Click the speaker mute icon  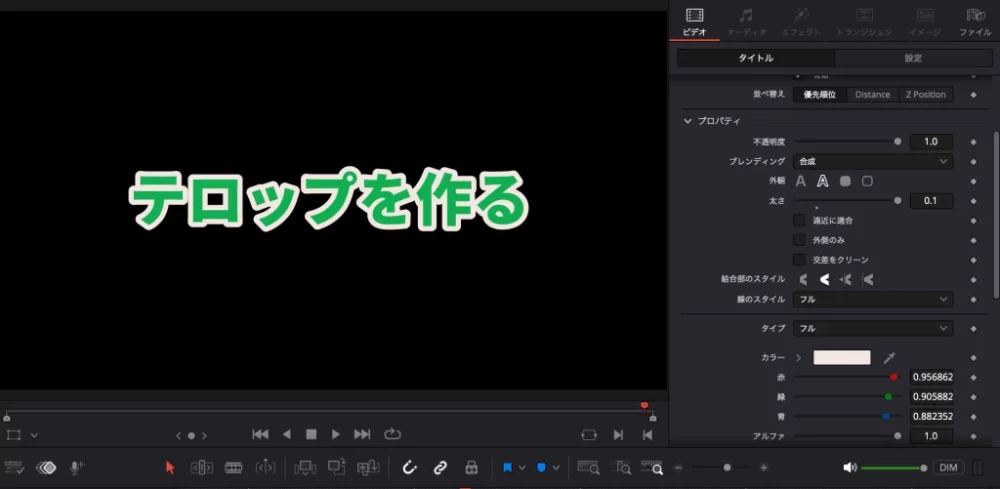(849, 467)
